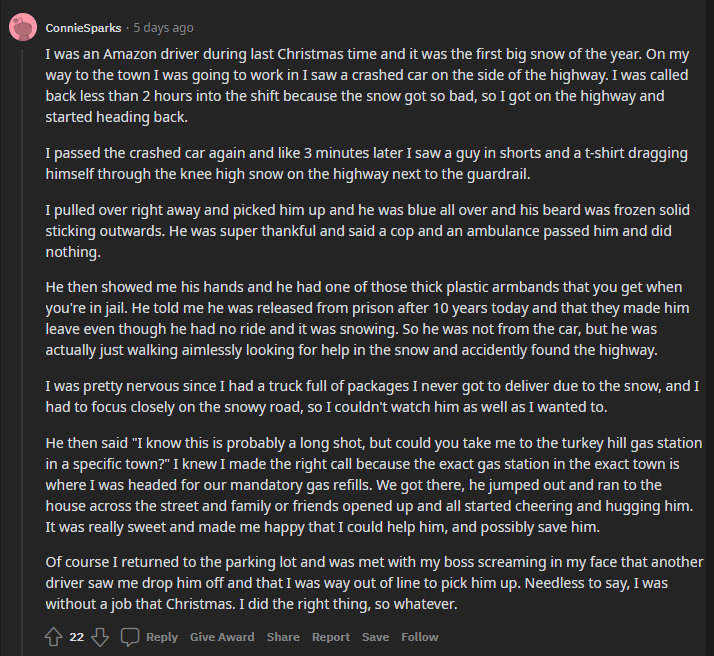Save the comment
The height and width of the screenshot is (656, 714).
(375, 637)
